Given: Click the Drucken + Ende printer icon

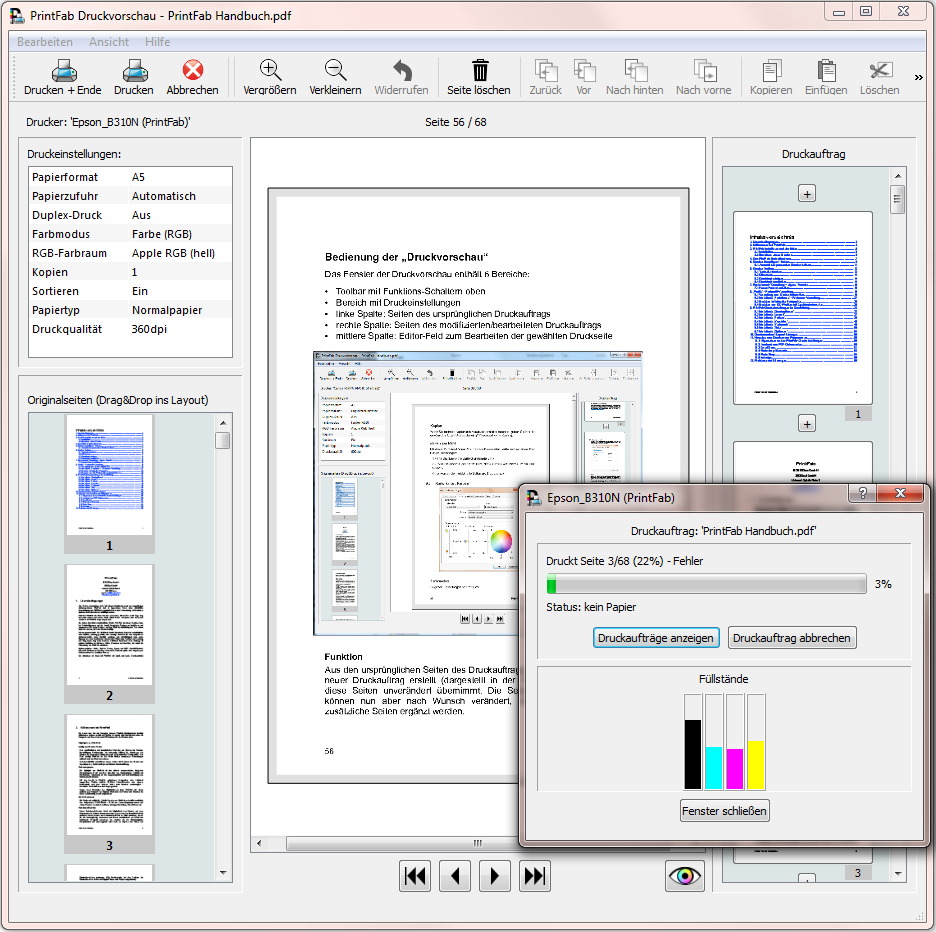Looking at the screenshot, I should click(63, 71).
